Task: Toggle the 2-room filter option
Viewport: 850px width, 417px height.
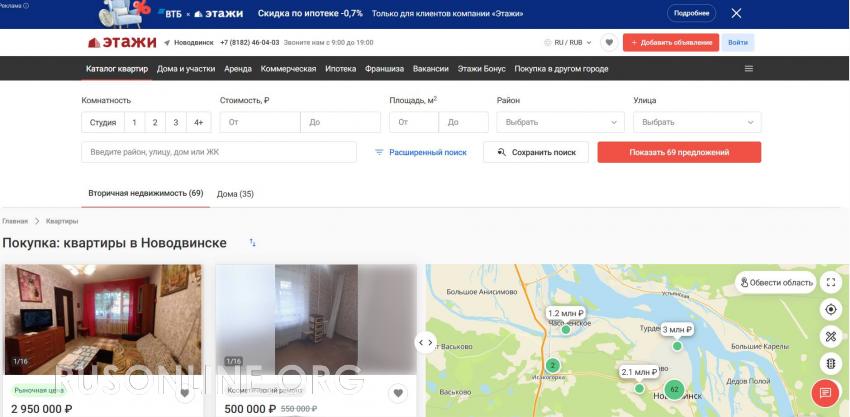Action: coord(155,122)
